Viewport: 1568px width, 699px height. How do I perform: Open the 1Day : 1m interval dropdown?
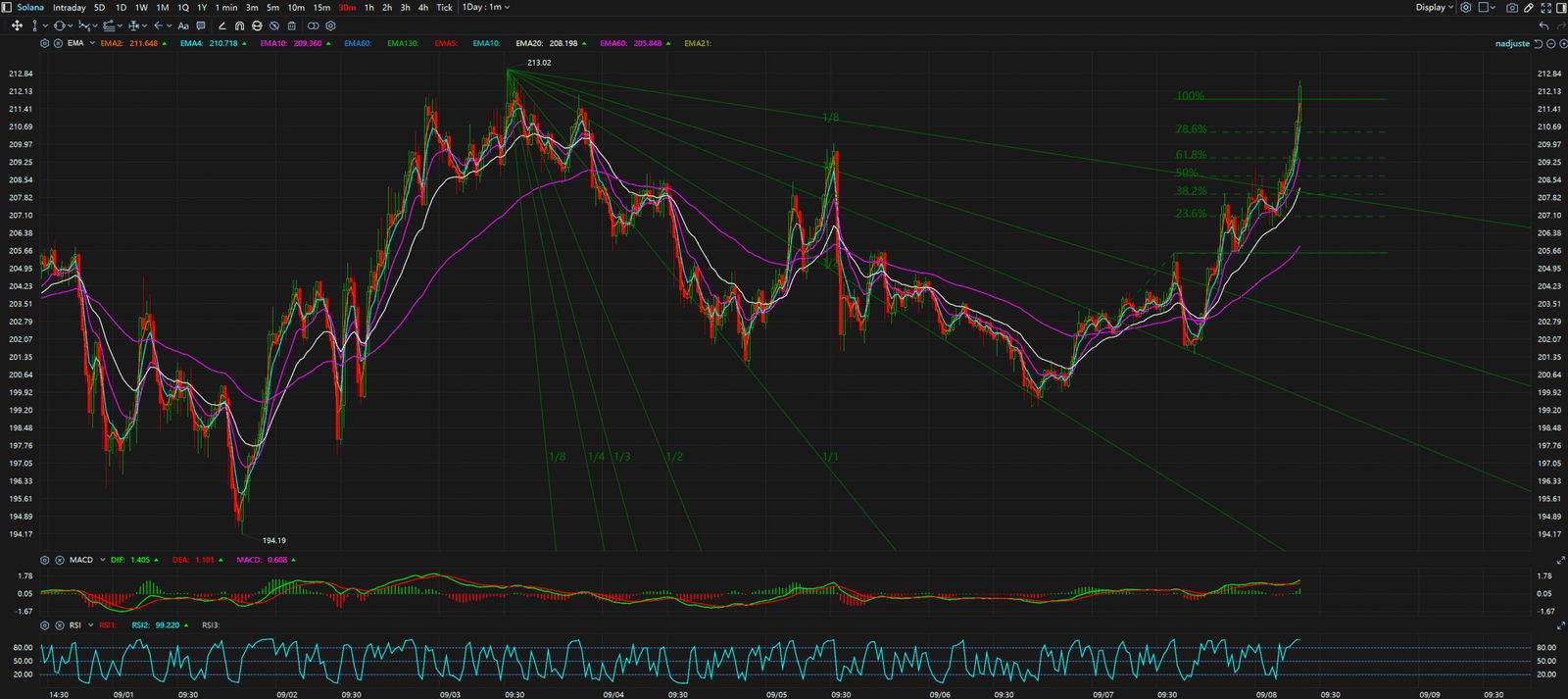(x=486, y=7)
